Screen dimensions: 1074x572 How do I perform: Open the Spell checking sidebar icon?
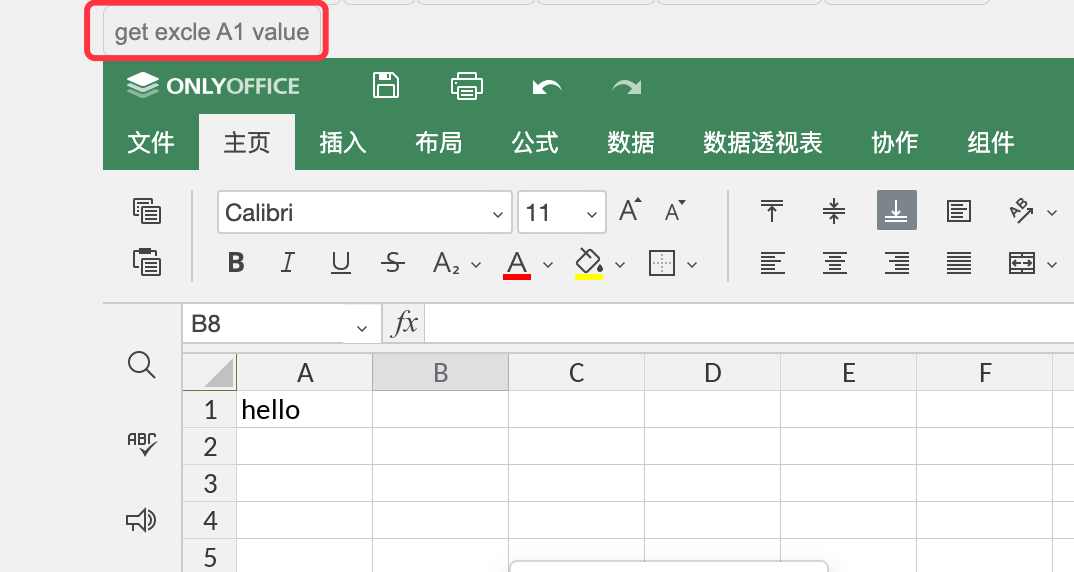pyautogui.click(x=142, y=443)
